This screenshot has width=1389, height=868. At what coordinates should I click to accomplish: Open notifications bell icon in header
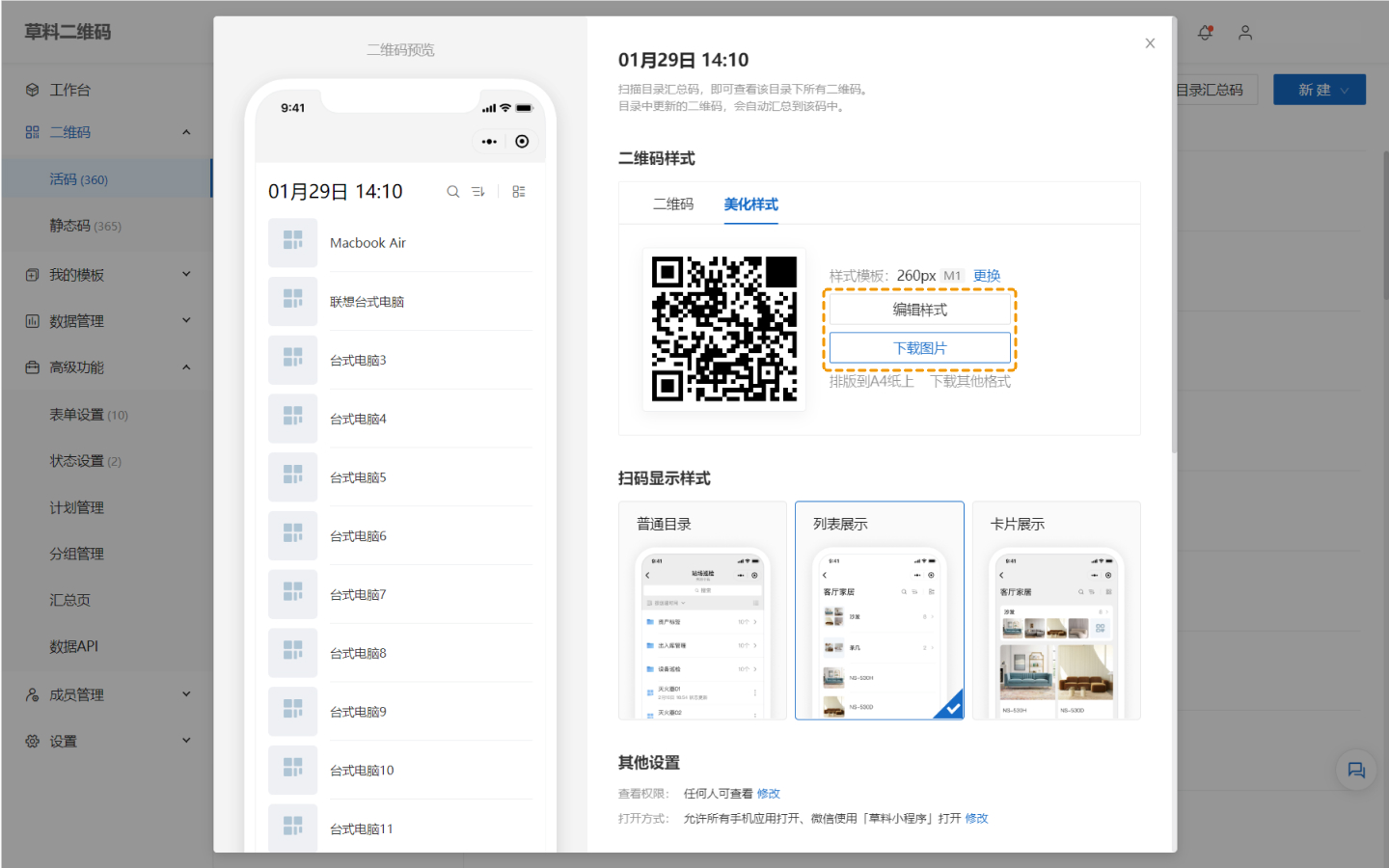click(1205, 33)
